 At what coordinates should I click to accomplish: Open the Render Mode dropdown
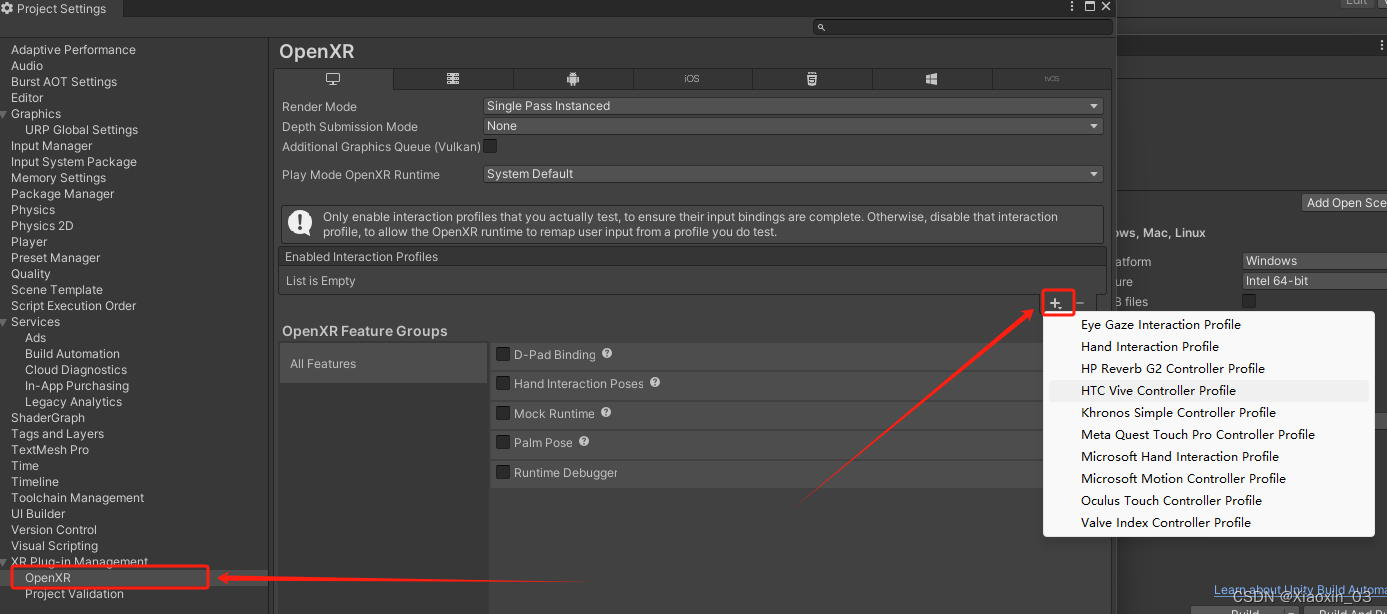click(x=792, y=105)
